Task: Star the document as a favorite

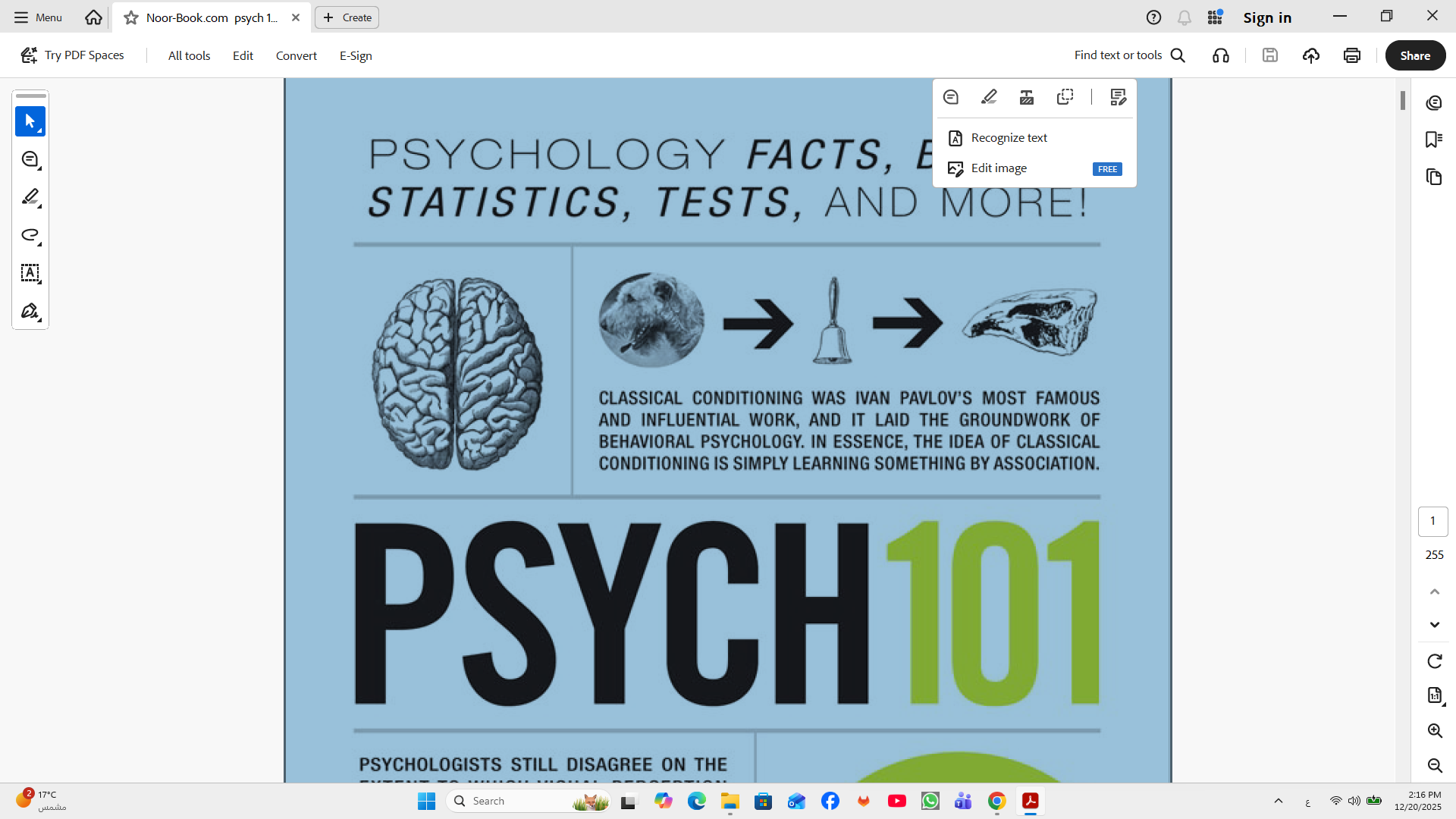Action: (x=131, y=17)
